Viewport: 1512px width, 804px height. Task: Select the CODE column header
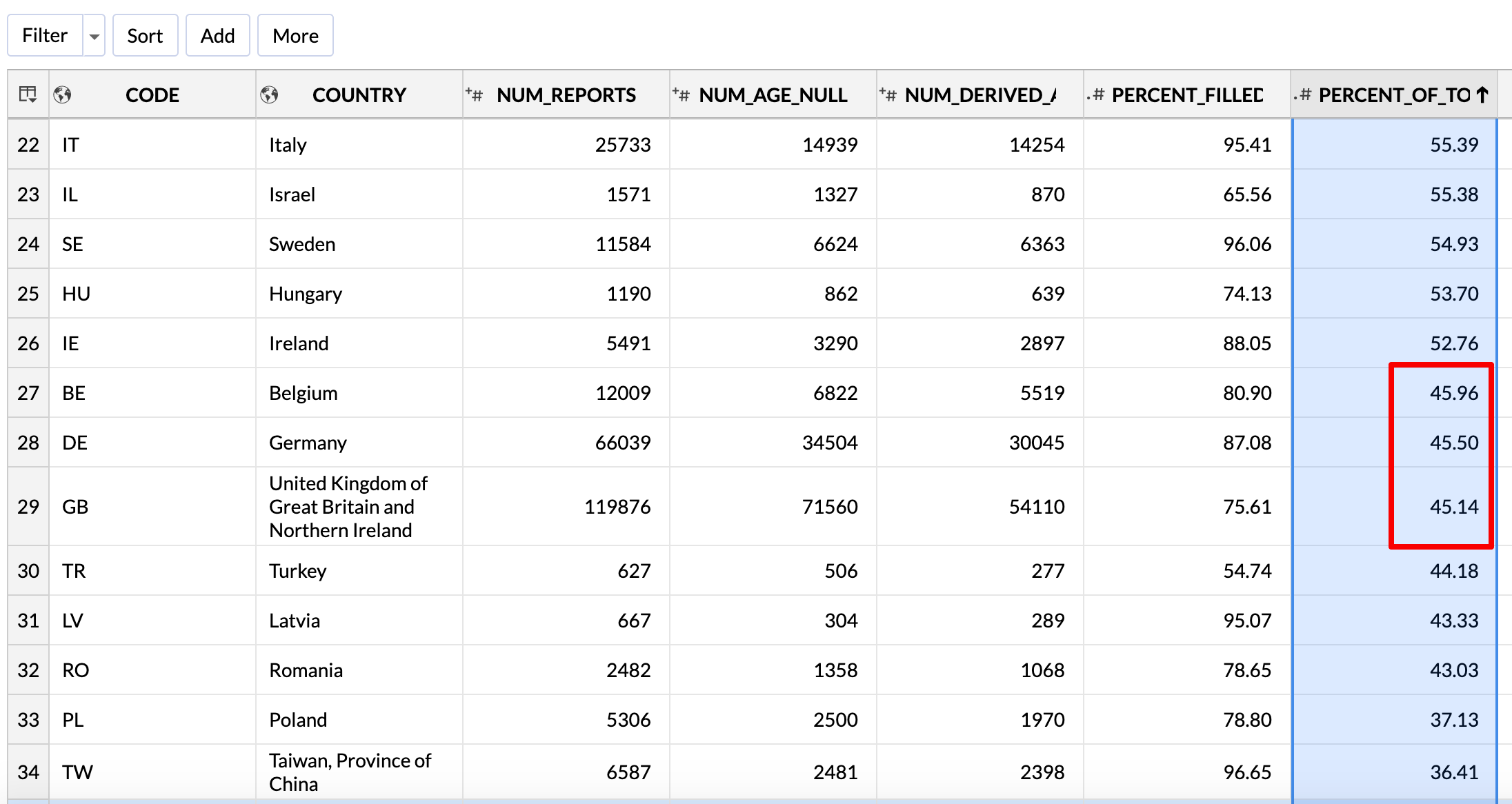(152, 94)
